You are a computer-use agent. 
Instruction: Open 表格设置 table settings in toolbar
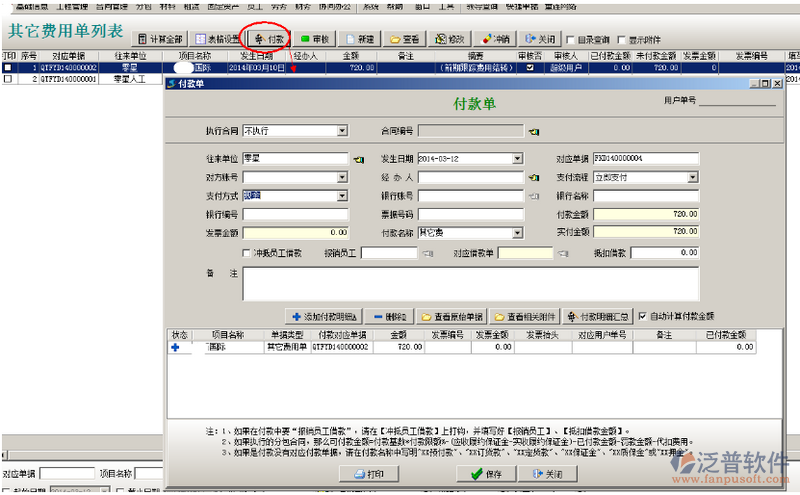(x=217, y=39)
